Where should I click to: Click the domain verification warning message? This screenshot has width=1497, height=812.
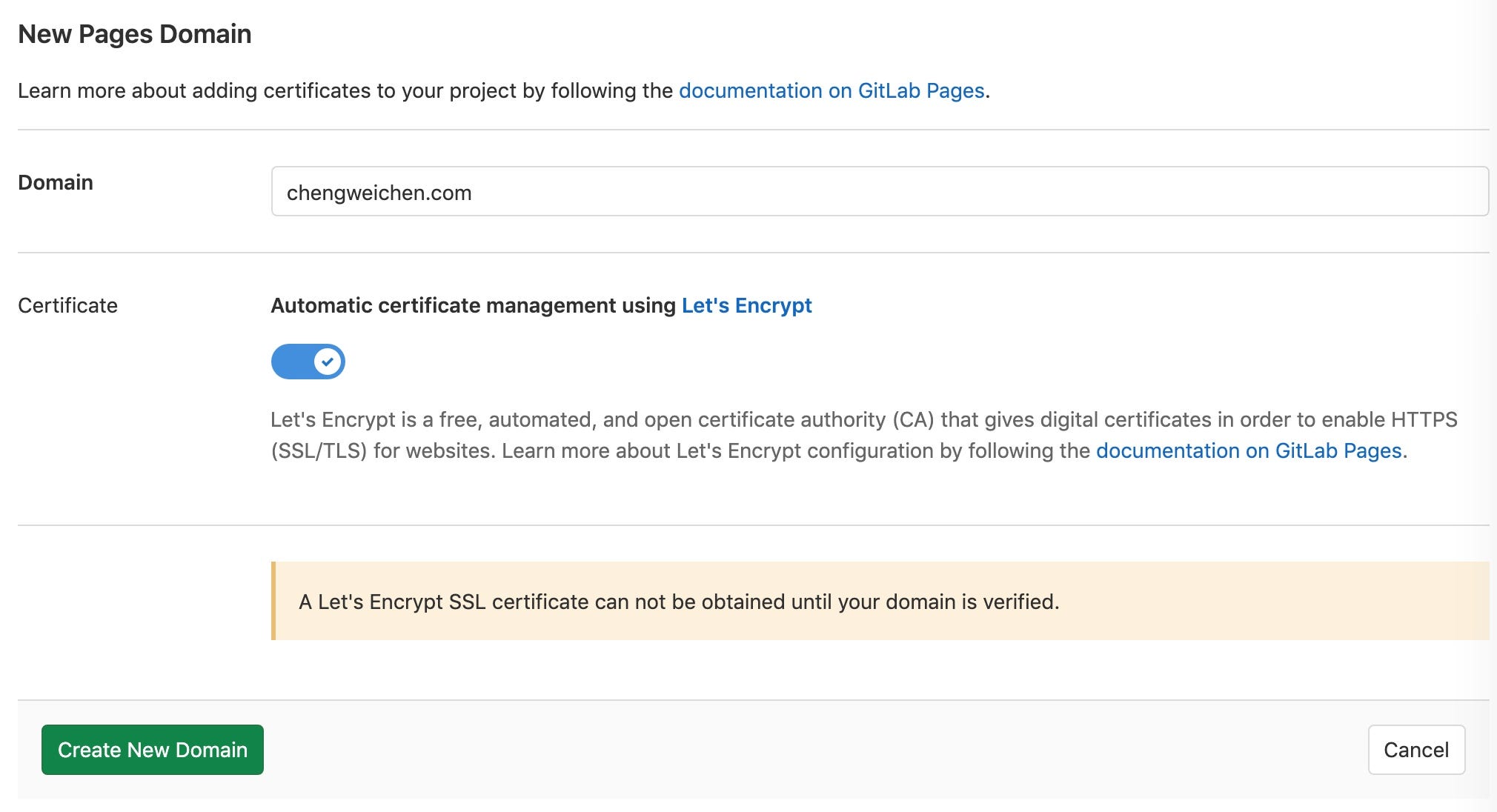point(880,601)
